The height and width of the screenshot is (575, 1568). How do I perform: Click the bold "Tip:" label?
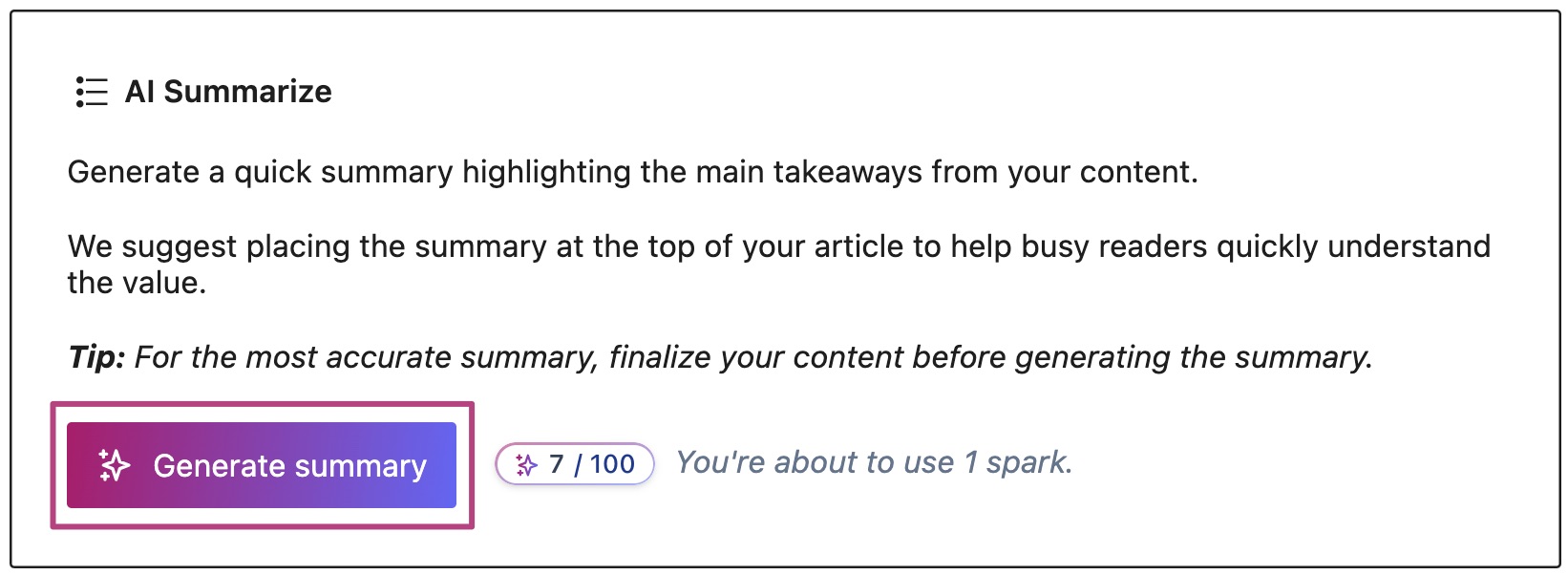coord(95,357)
